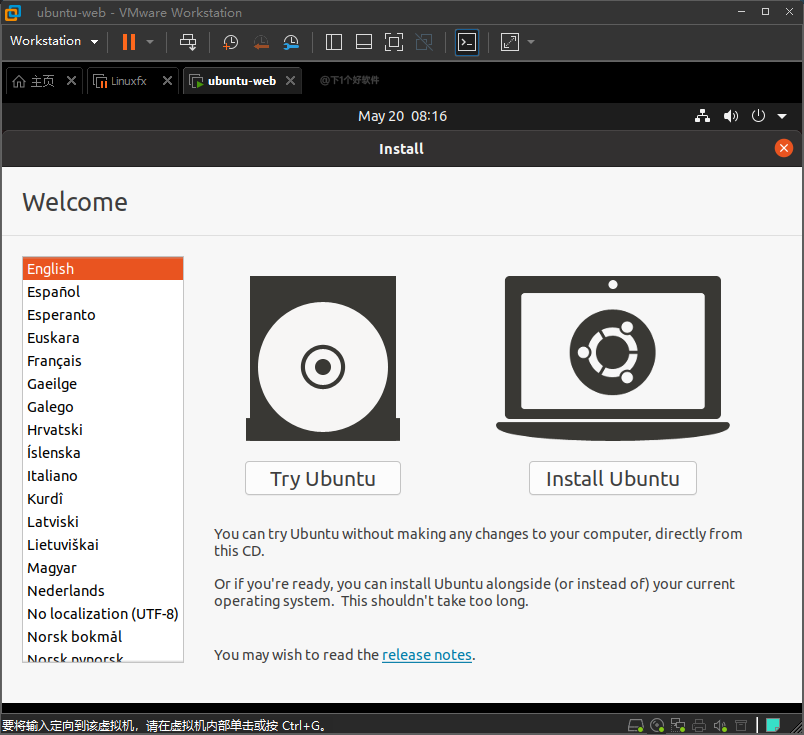Expand the power options dropdown arrow
The height and width of the screenshot is (735, 804).
click(x=150, y=42)
